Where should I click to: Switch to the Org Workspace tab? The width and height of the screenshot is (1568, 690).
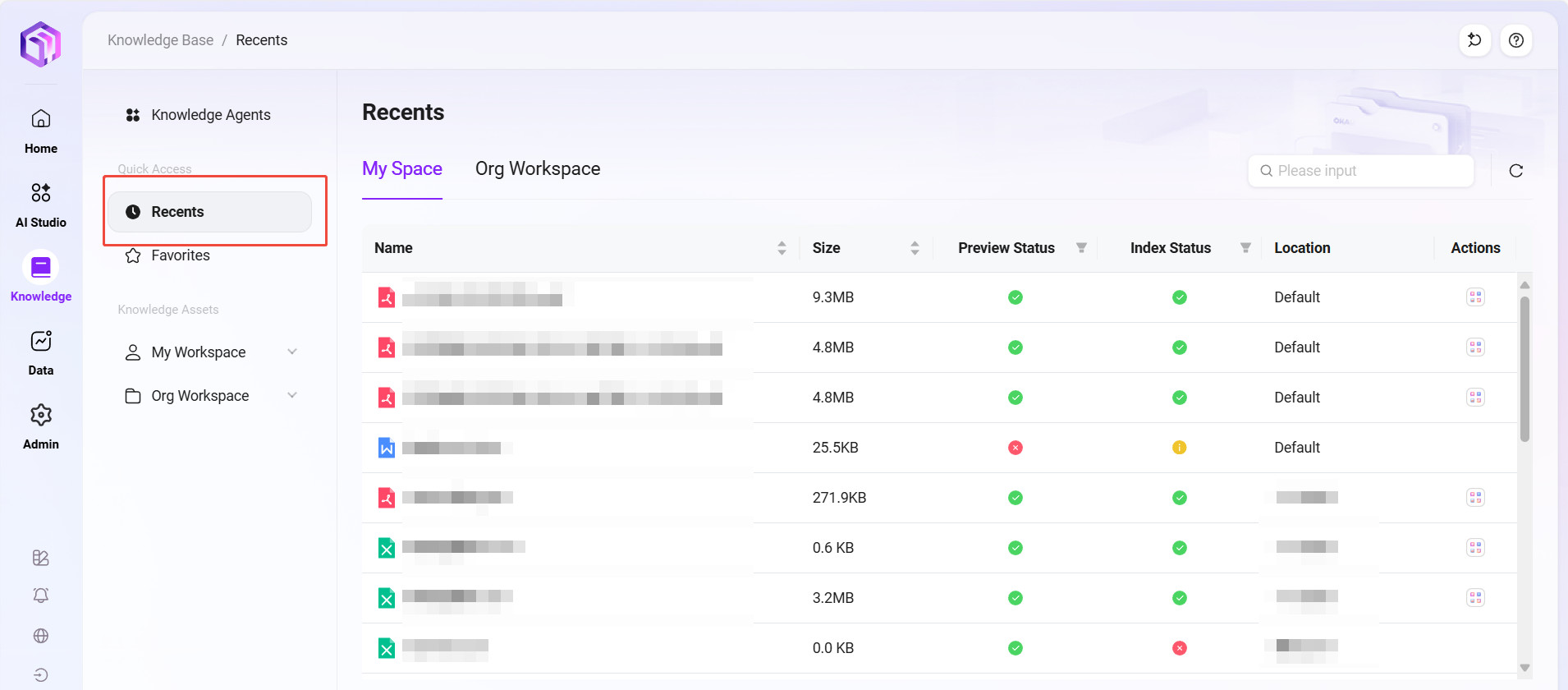tap(538, 169)
